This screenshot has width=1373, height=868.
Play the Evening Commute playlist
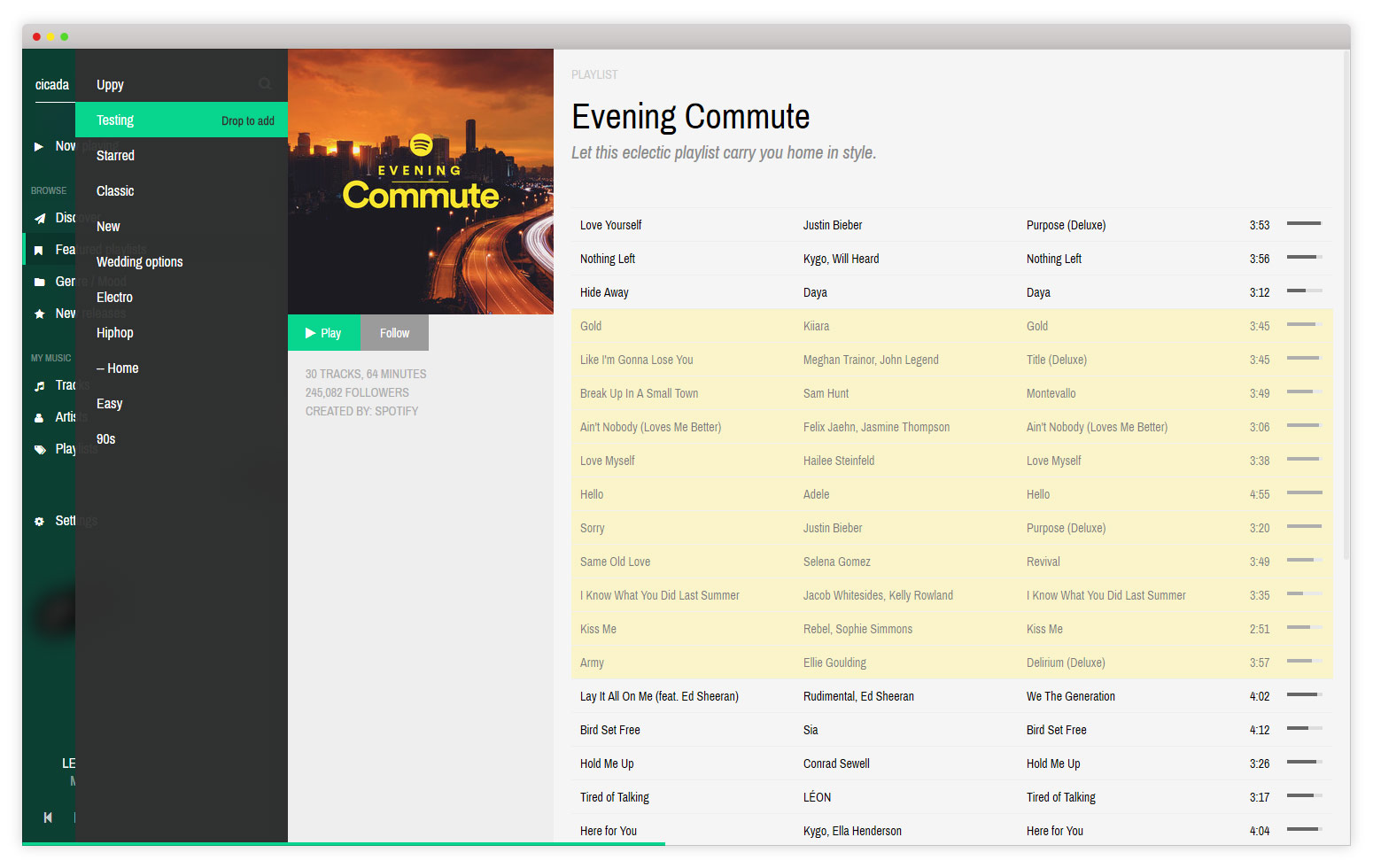click(x=324, y=332)
